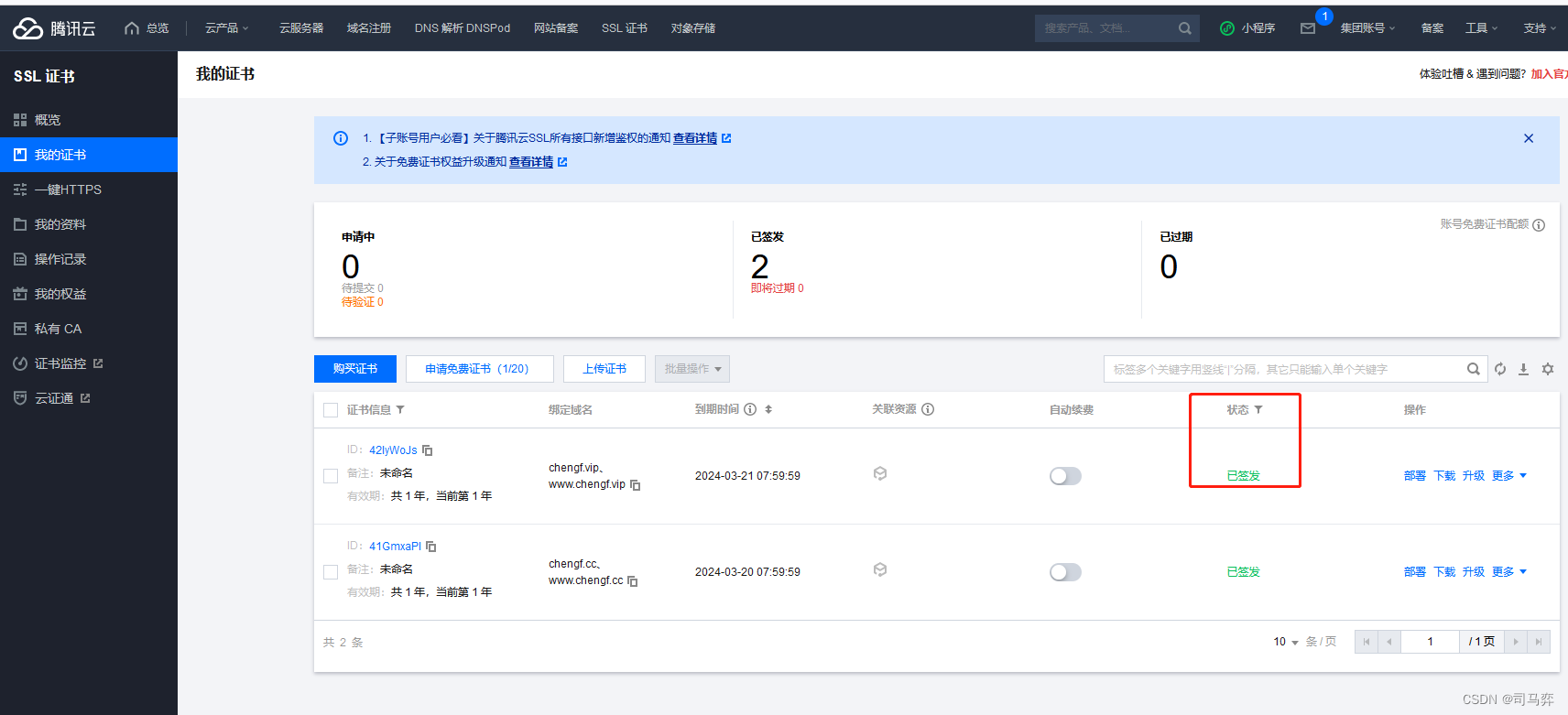Open 概览 in the sidebar

(x=89, y=120)
